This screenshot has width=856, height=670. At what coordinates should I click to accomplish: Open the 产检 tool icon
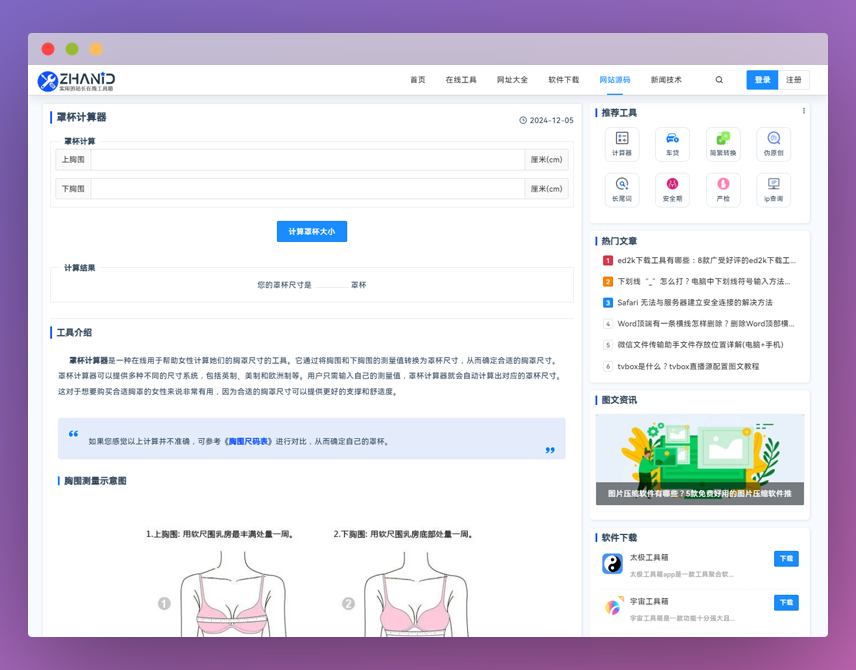(723, 190)
